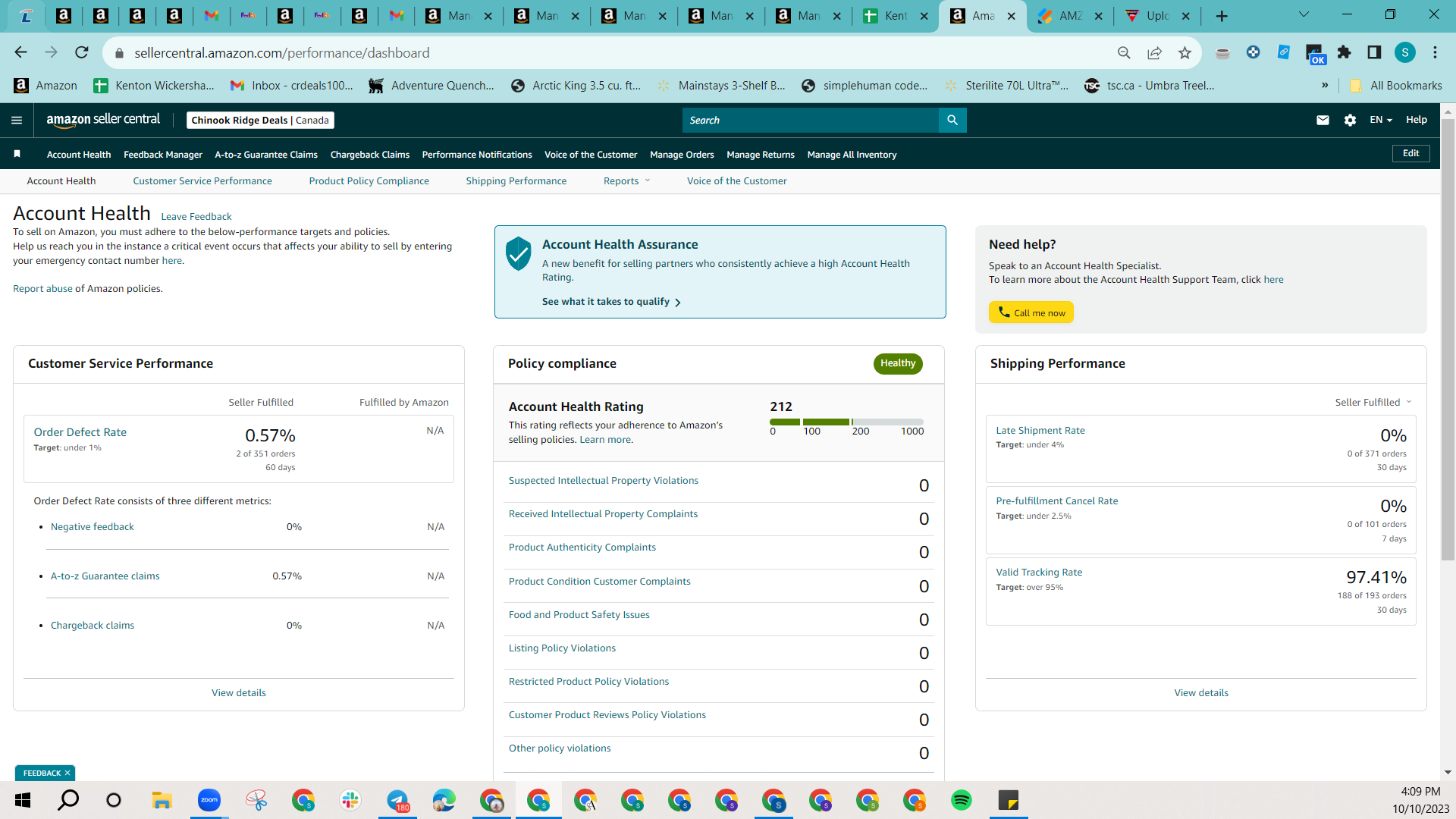Screen dimensions: 1456x819
Task: Click the Amazon Seller Central logo
Action: click(103, 120)
